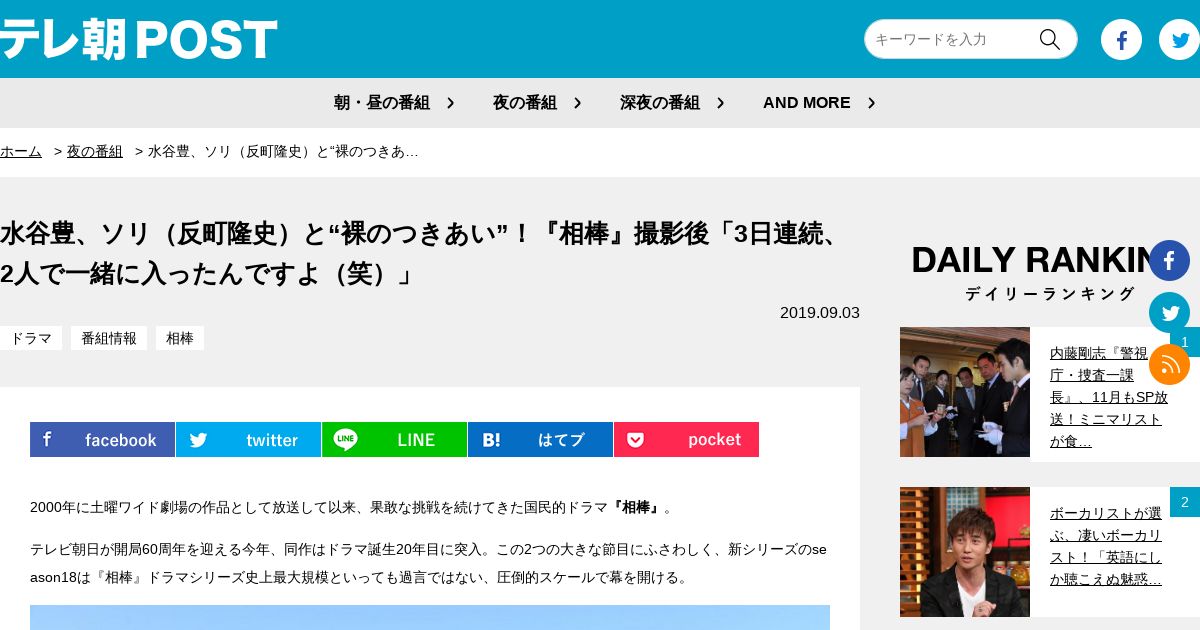Share article via twitter button
This screenshot has height=630, width=1200.
248,440
